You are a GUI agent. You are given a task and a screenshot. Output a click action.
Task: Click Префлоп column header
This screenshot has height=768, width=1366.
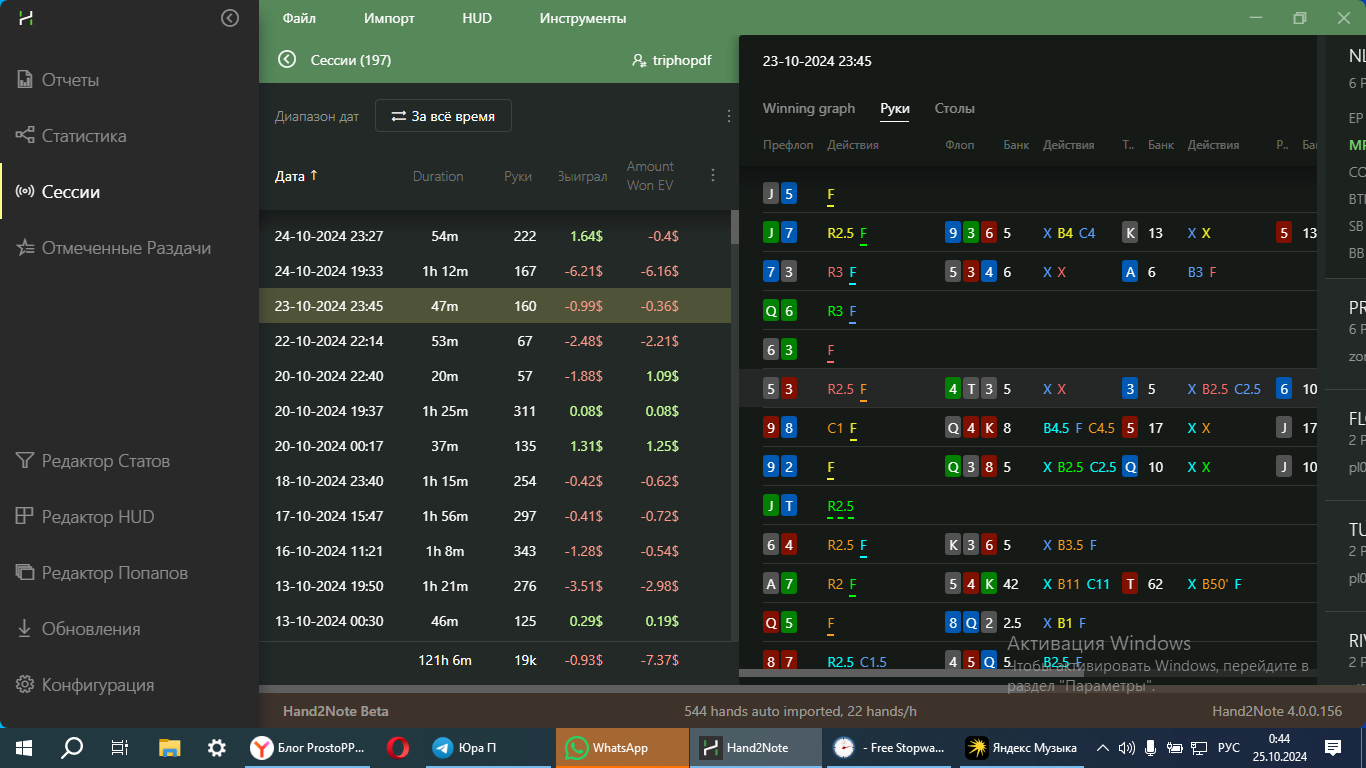[788, 145]
